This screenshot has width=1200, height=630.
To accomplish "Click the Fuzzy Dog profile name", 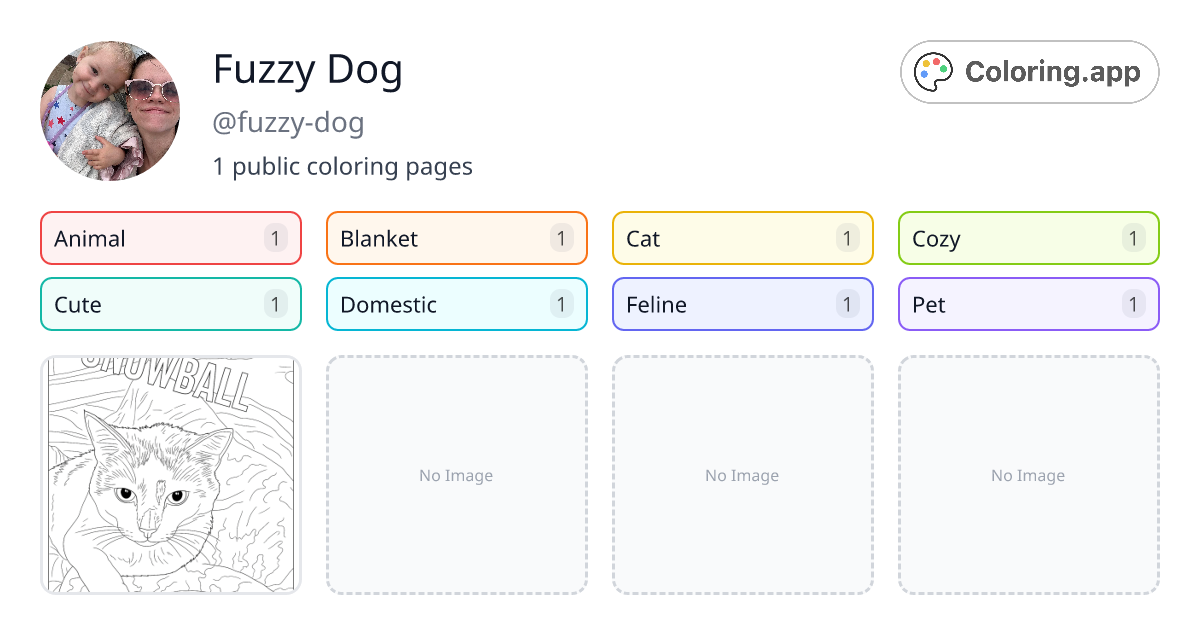I will [308, 70].
